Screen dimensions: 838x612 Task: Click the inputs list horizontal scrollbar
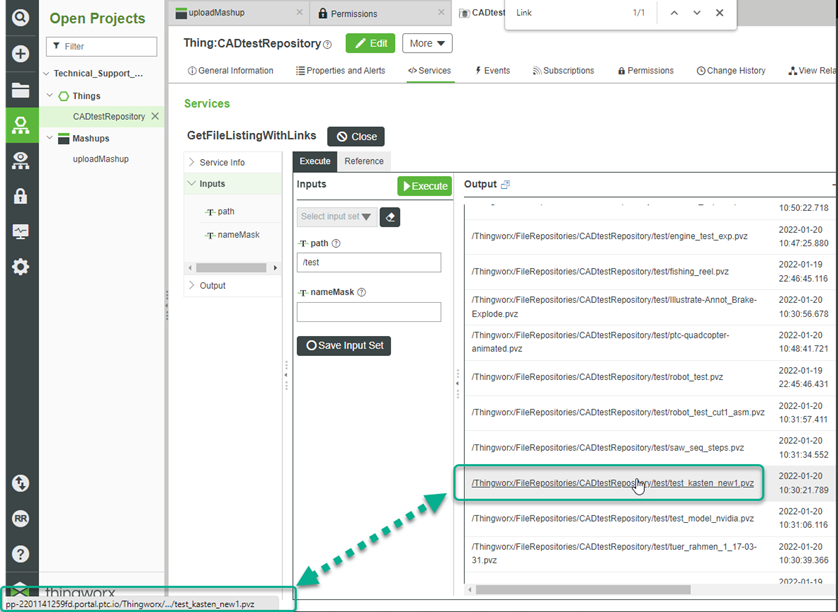coord(231,267)
